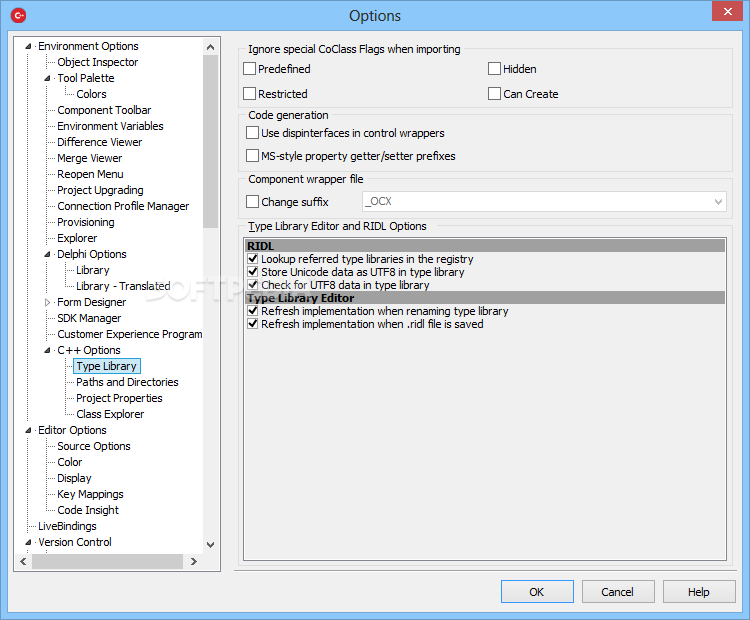The height and width of the screenshot is (620, 750).
Task: Click the Cancel button
Action: point(618,592)
